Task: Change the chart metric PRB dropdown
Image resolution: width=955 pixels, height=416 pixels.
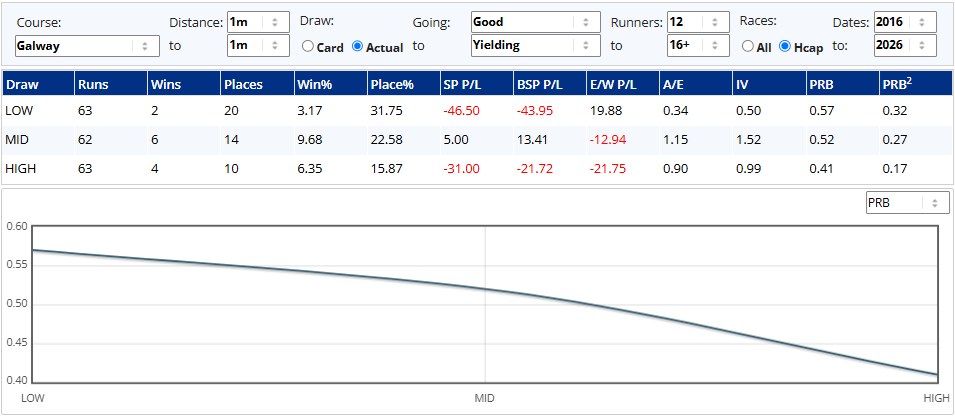Action: (907, 203)
